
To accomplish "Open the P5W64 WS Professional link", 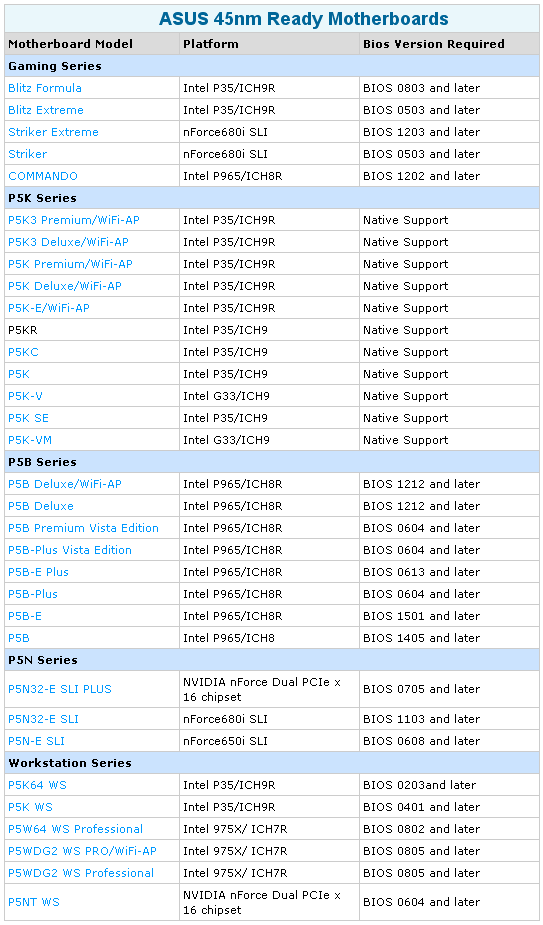I will [76, 829].
